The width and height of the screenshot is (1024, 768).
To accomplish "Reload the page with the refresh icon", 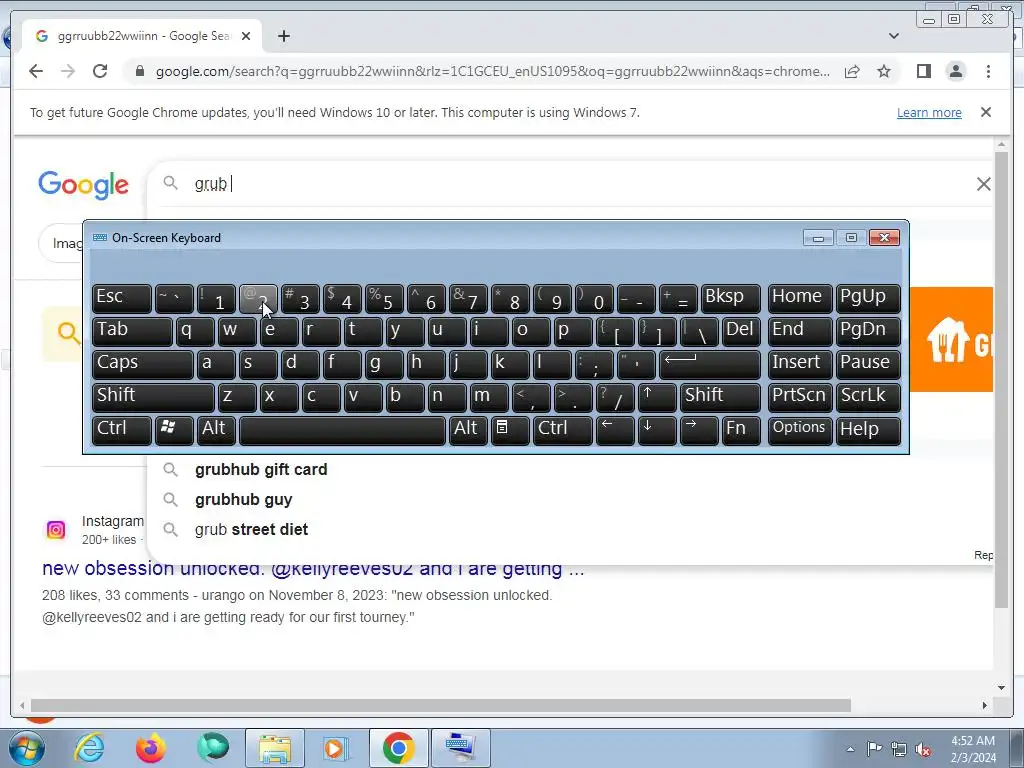I will click(x=100, y=71).
